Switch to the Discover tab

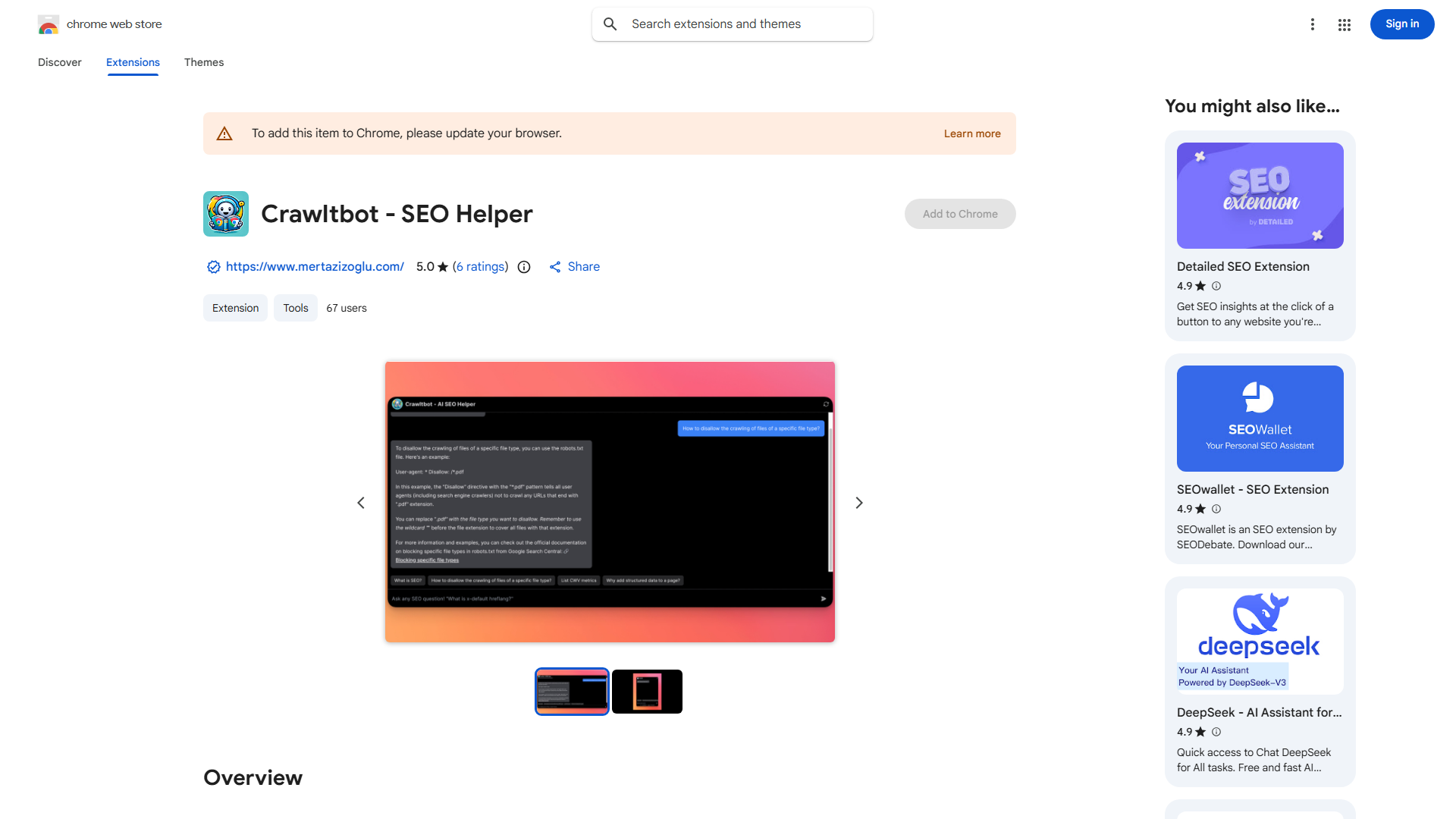(59, 62)
